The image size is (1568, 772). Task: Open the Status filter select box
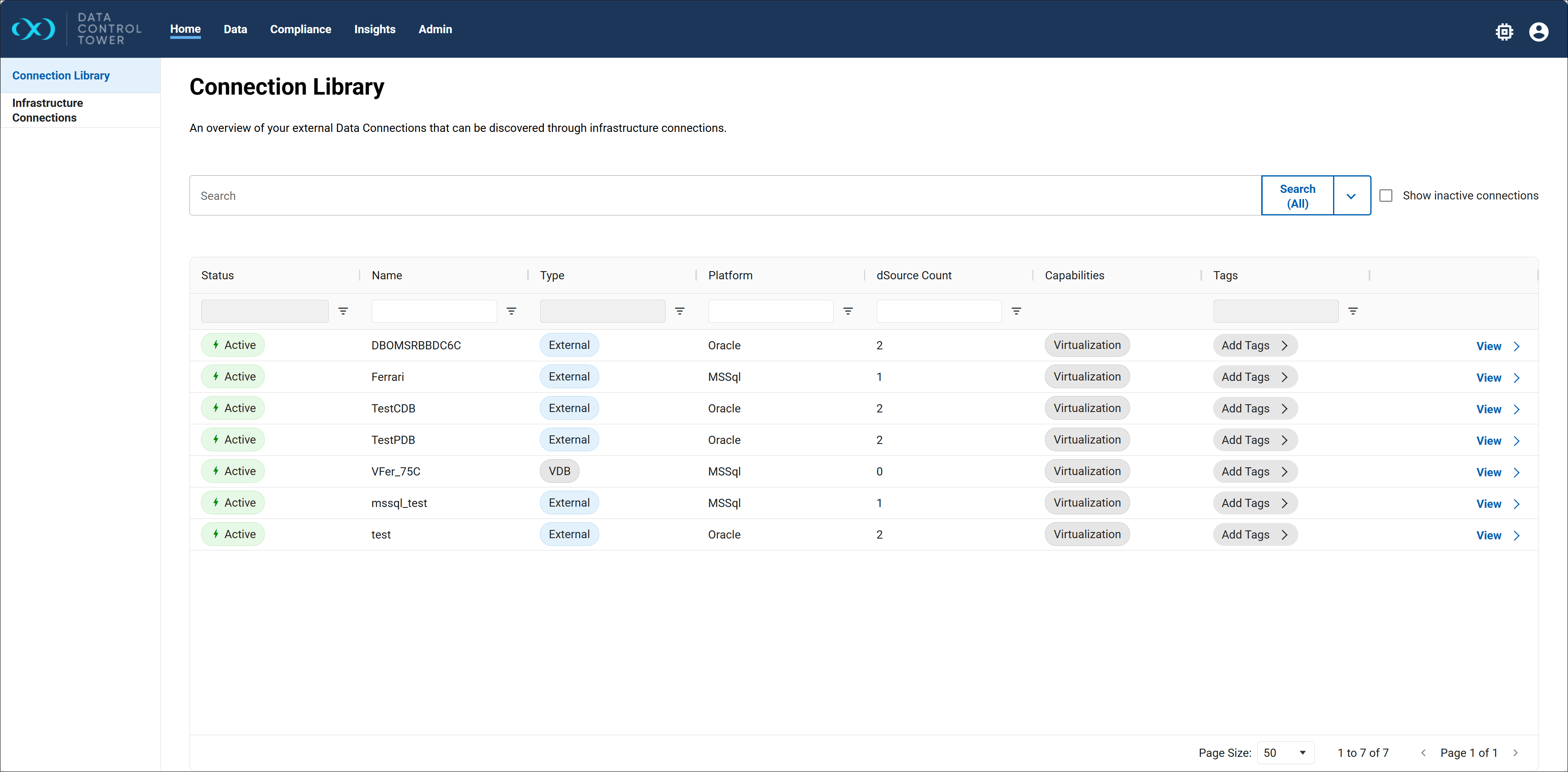click(265, 311)
